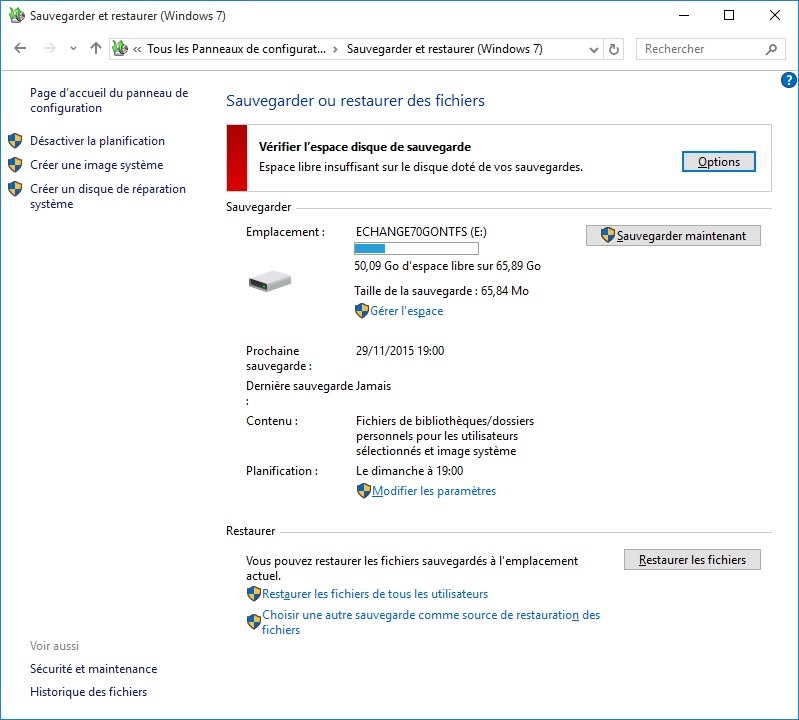Click Désactiver la planification link

click(97, 141)
